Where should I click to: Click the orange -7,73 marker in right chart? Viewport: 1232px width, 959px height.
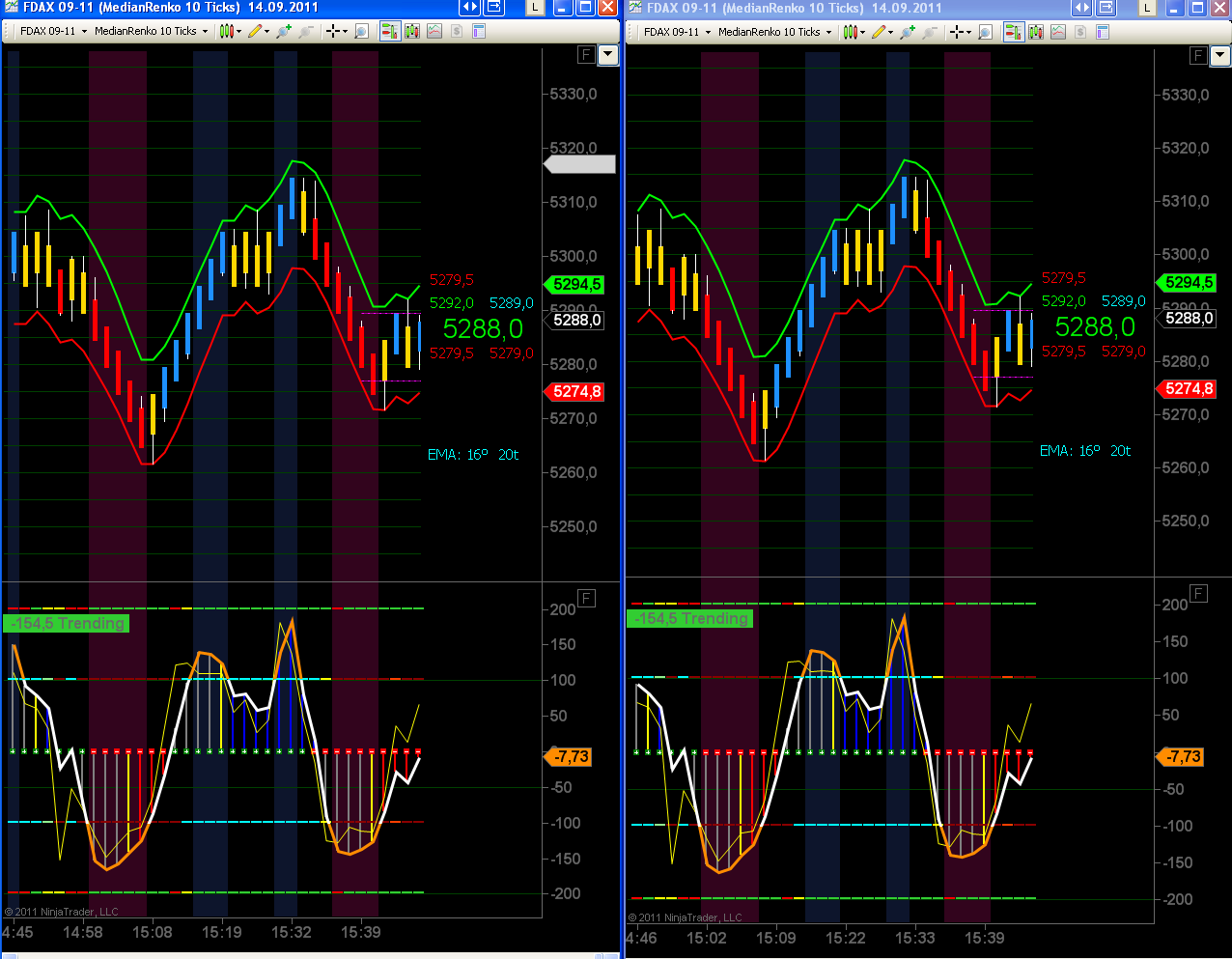(1181, 757)
